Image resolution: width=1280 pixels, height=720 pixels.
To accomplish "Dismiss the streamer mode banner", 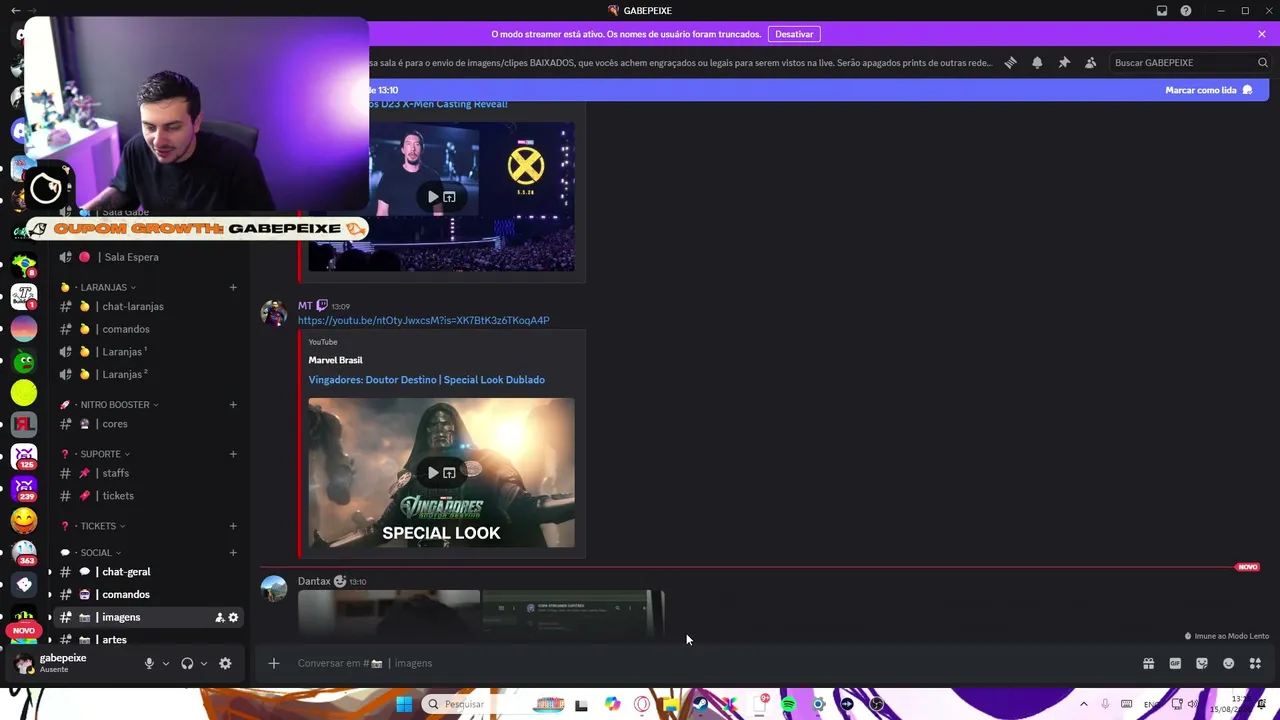I will click(1262, 34).
